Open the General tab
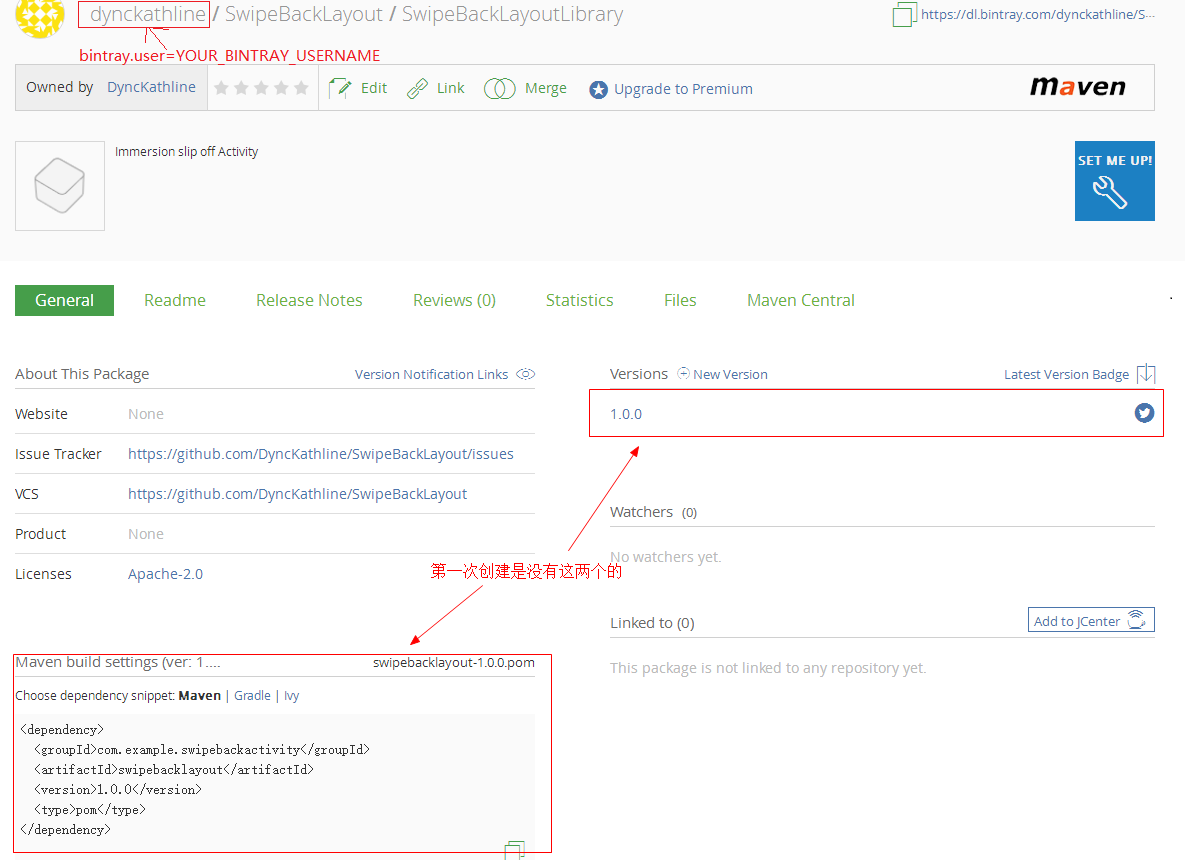1185x860 pixels. (64, 300)
